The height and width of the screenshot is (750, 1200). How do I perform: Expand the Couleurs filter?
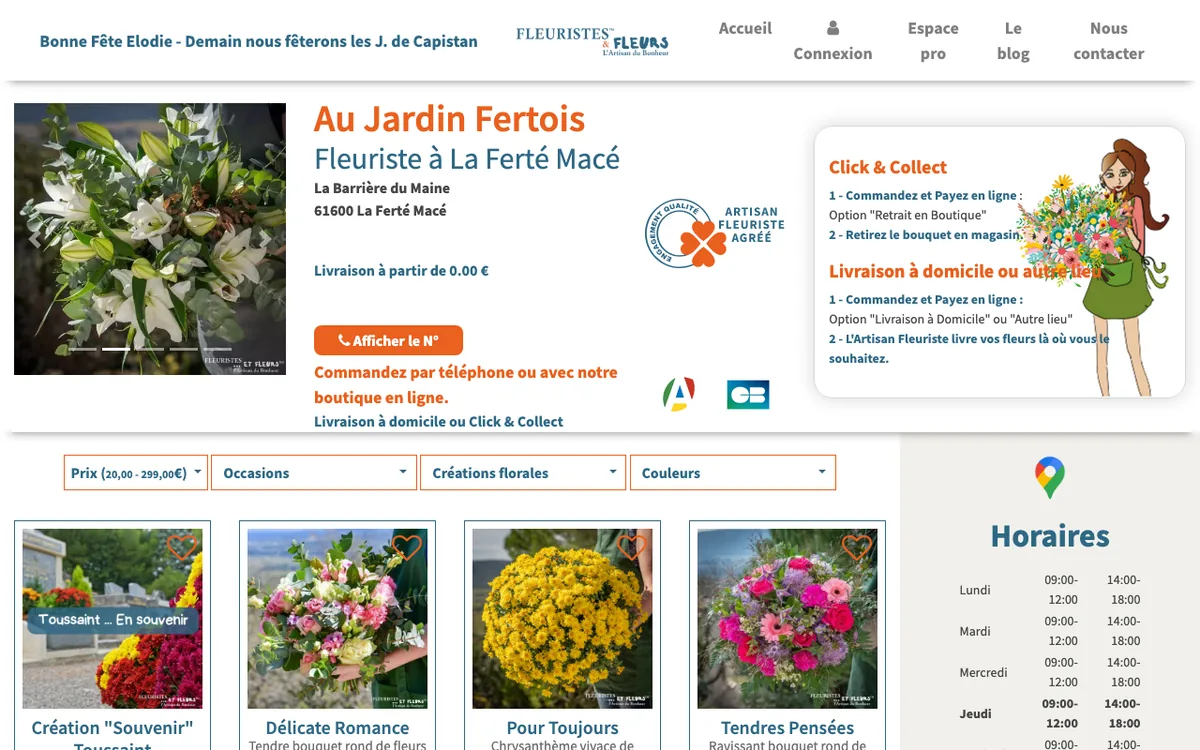[x=733, y=473]
